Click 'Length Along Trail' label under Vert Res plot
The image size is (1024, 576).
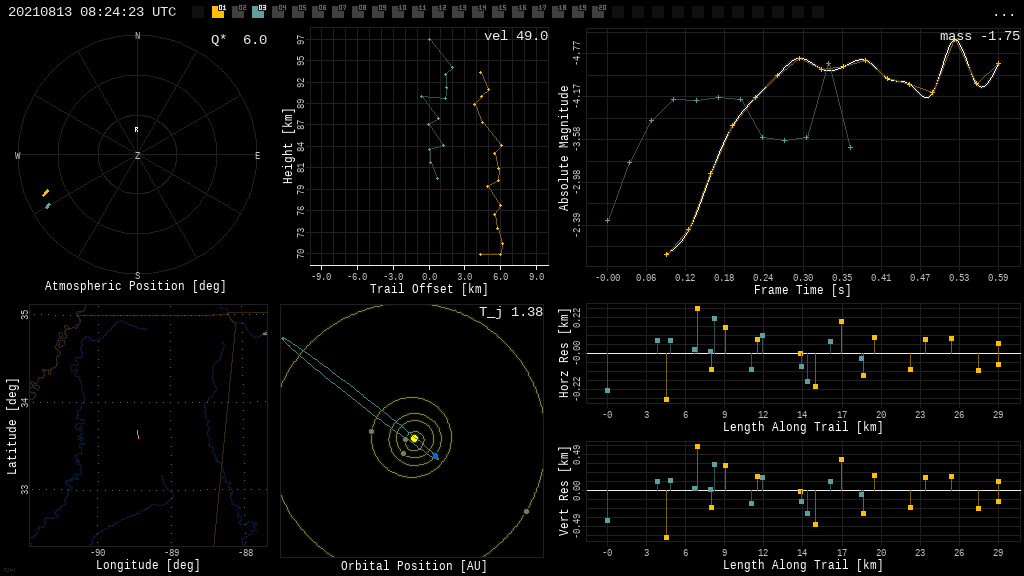[x=803, y=565]
